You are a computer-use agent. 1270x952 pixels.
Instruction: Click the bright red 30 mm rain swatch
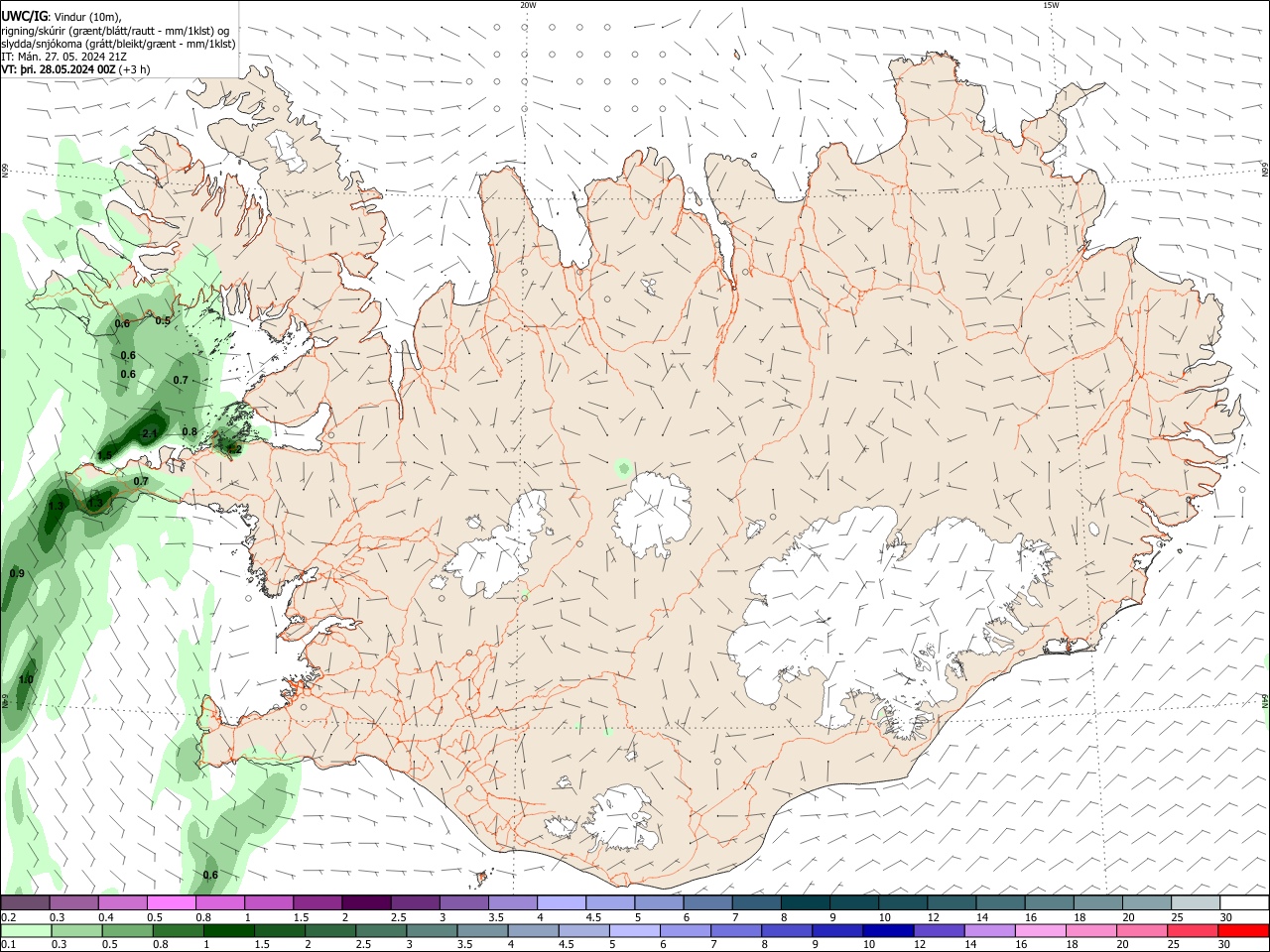tap(1243, 930)
